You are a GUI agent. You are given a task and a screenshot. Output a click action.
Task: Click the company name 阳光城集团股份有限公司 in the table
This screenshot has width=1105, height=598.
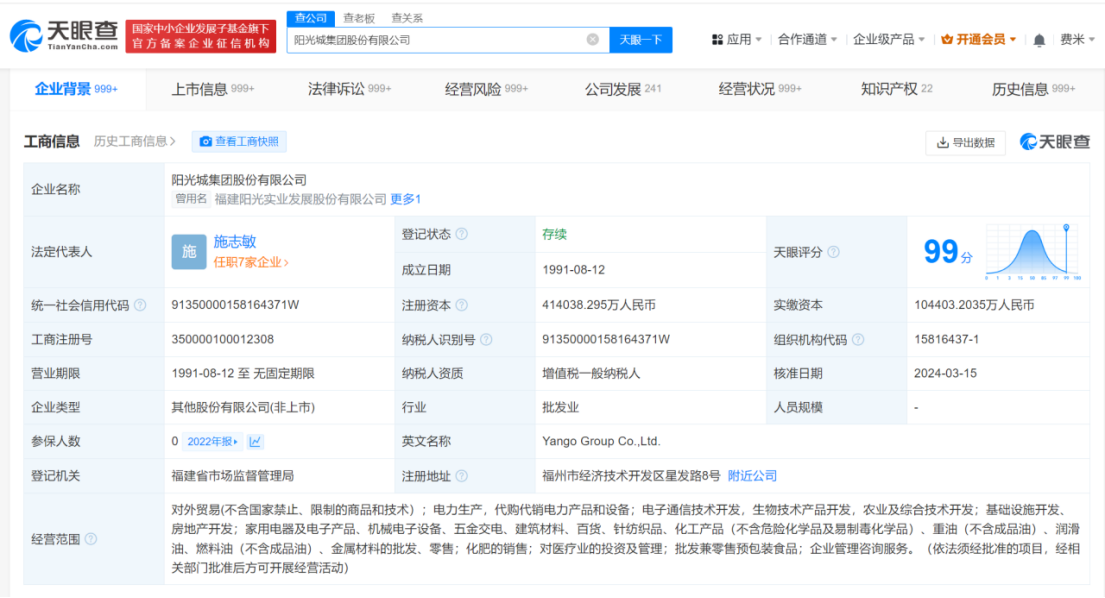click(239, 180)
